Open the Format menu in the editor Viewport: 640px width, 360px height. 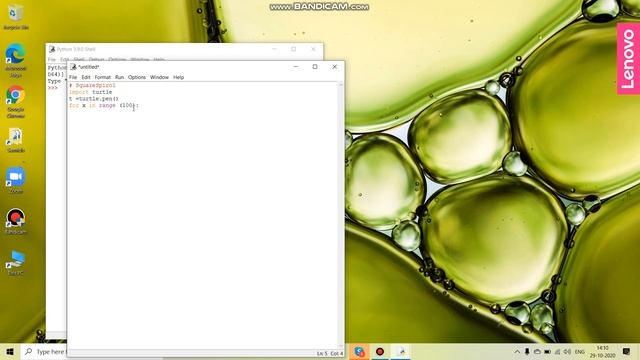(x=102, y=77)
